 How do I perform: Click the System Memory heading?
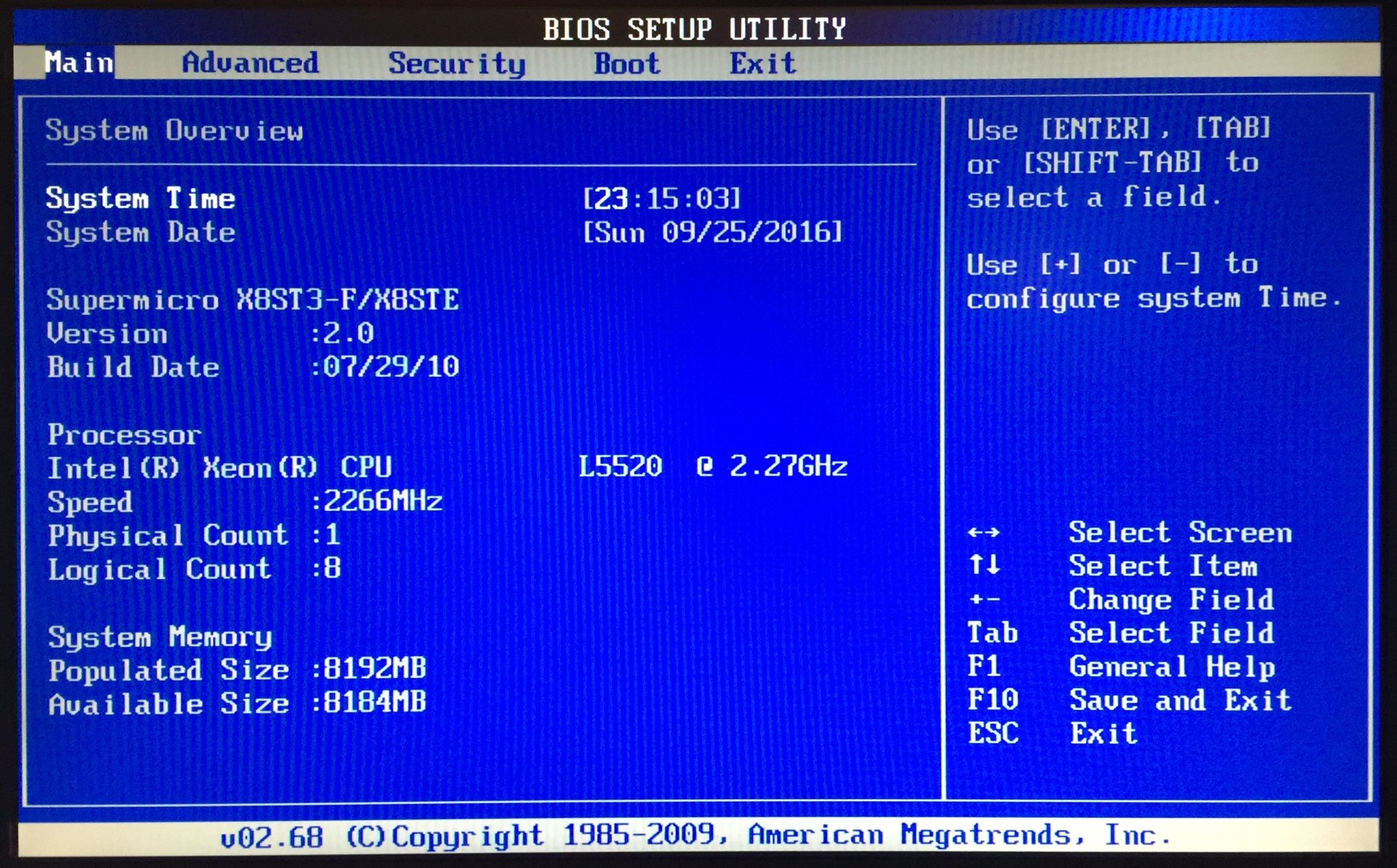click(x=160, y=637)
